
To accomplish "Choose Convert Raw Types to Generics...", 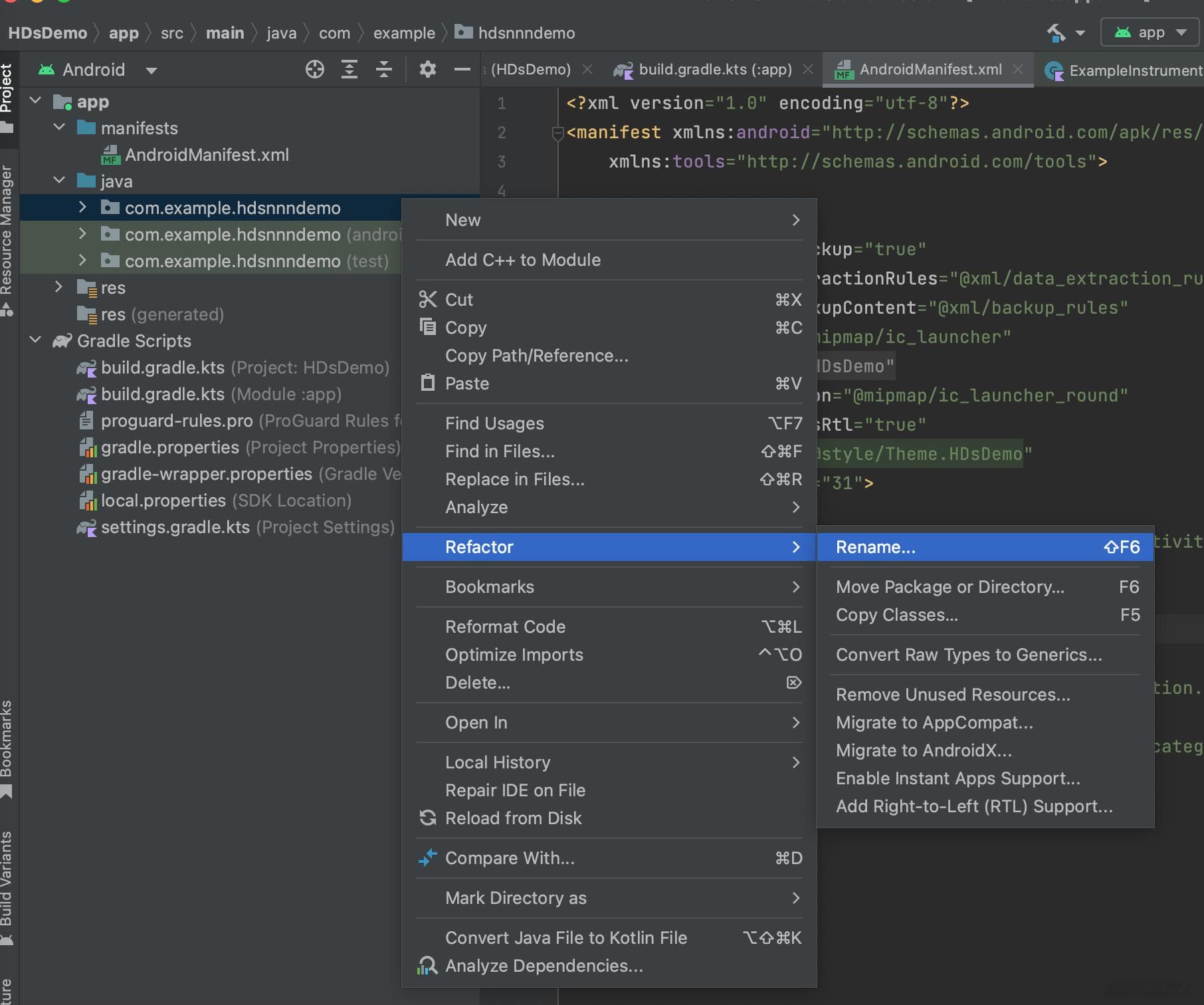I will pyautogui.click(x=985, y=655).
